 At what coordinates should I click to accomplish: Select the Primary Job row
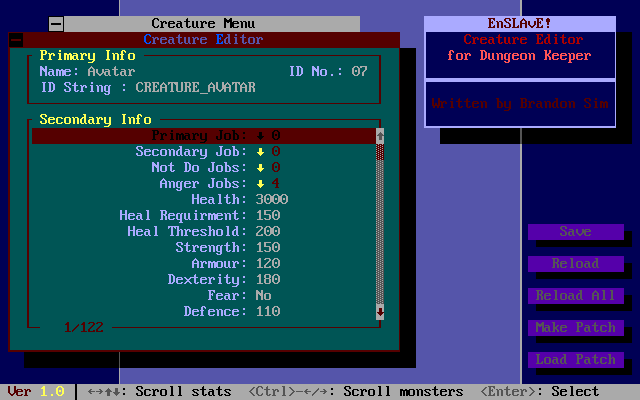[x=204, y=136]
